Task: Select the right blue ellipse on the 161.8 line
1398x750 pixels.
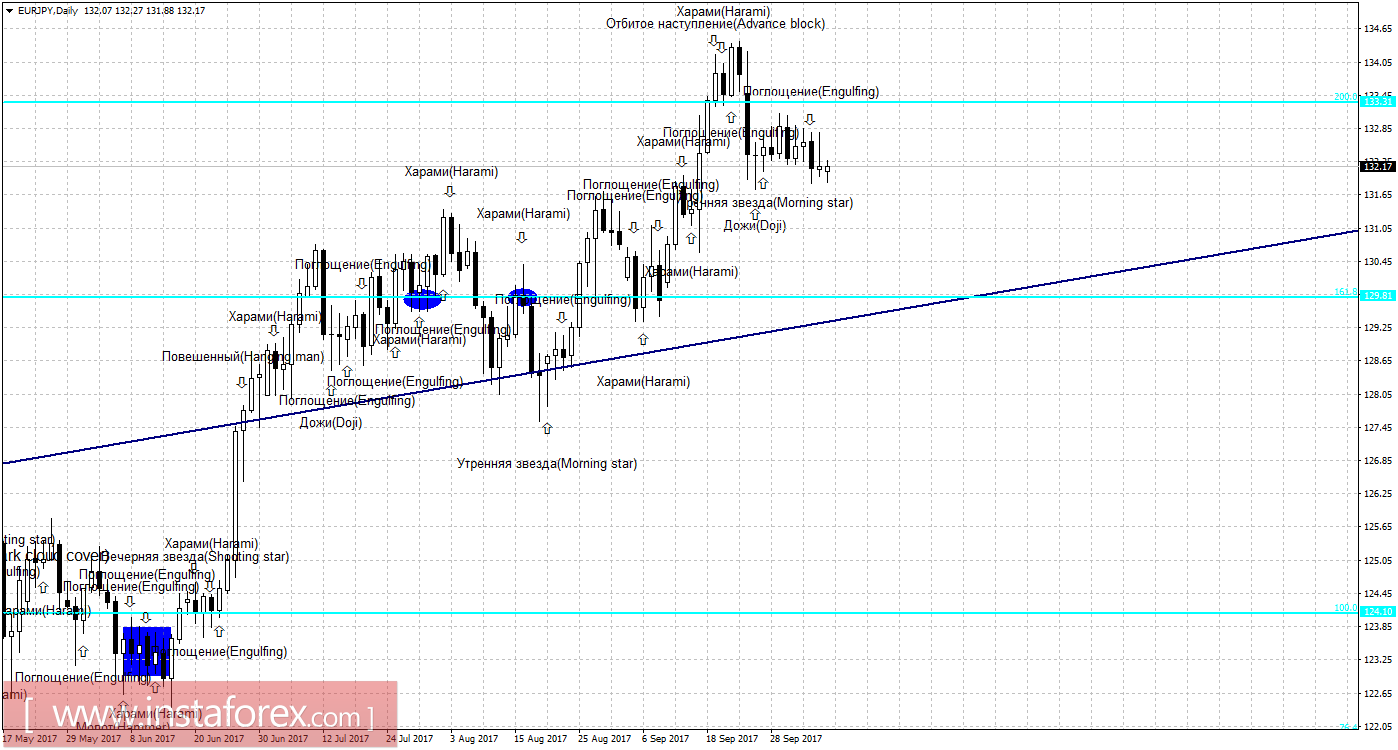Action: point(522,297)
